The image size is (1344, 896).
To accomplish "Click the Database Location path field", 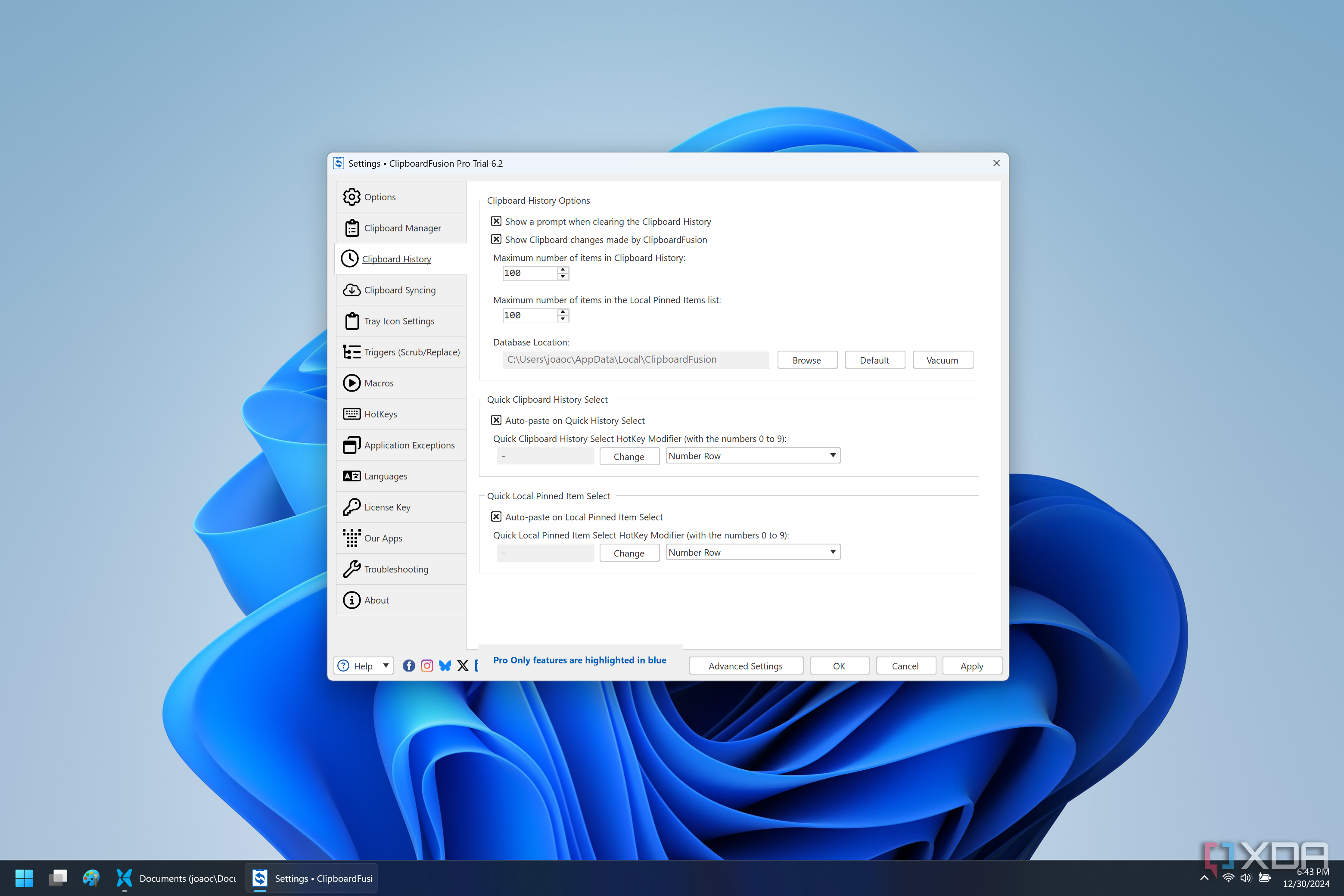I will (636, 359).
